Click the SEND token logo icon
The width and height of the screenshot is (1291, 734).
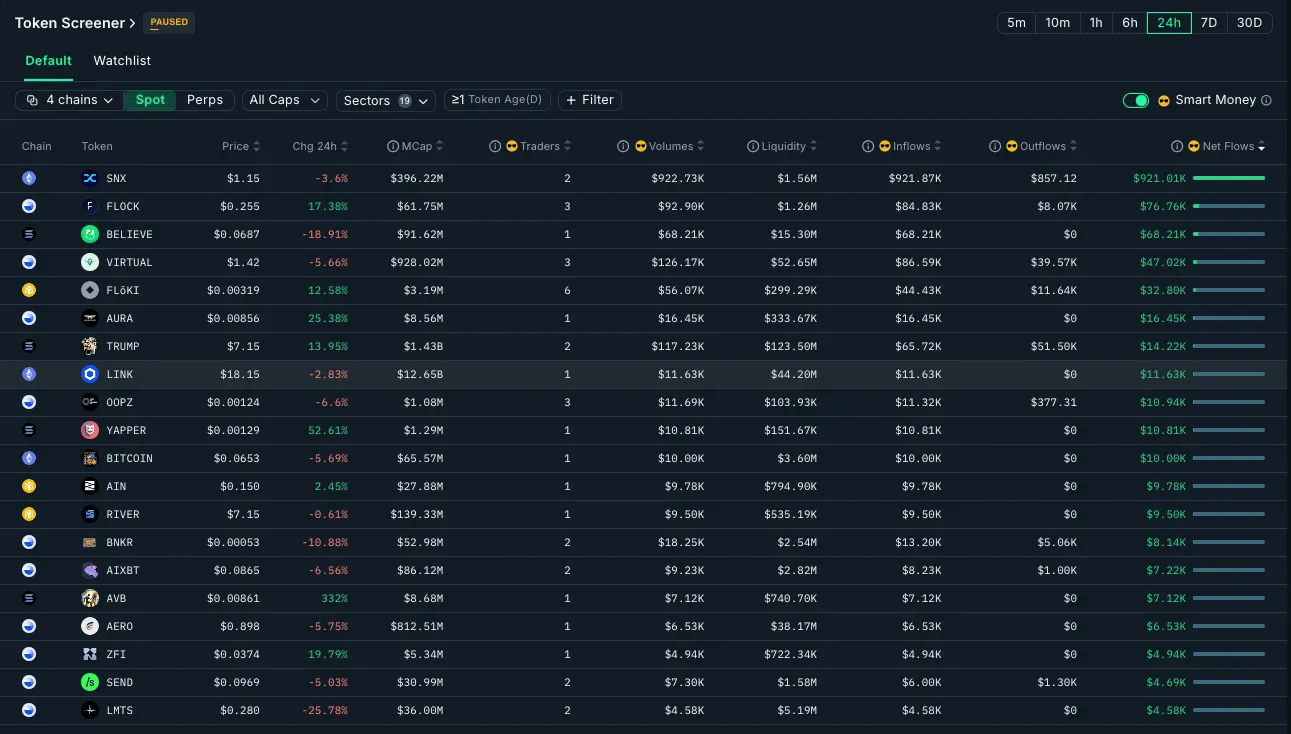click(90, 682)
